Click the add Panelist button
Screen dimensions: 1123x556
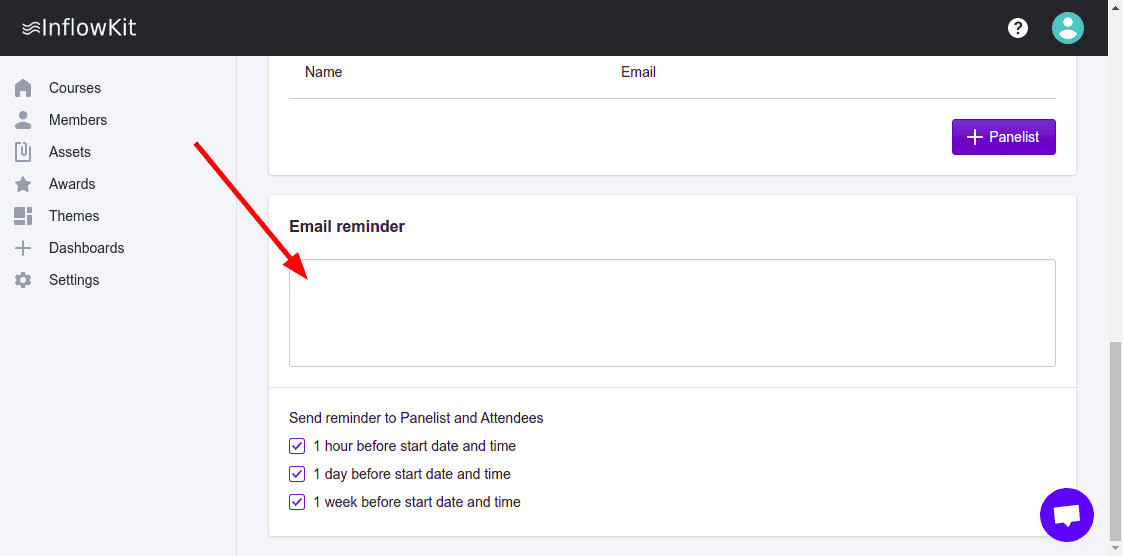[1003, 137]
